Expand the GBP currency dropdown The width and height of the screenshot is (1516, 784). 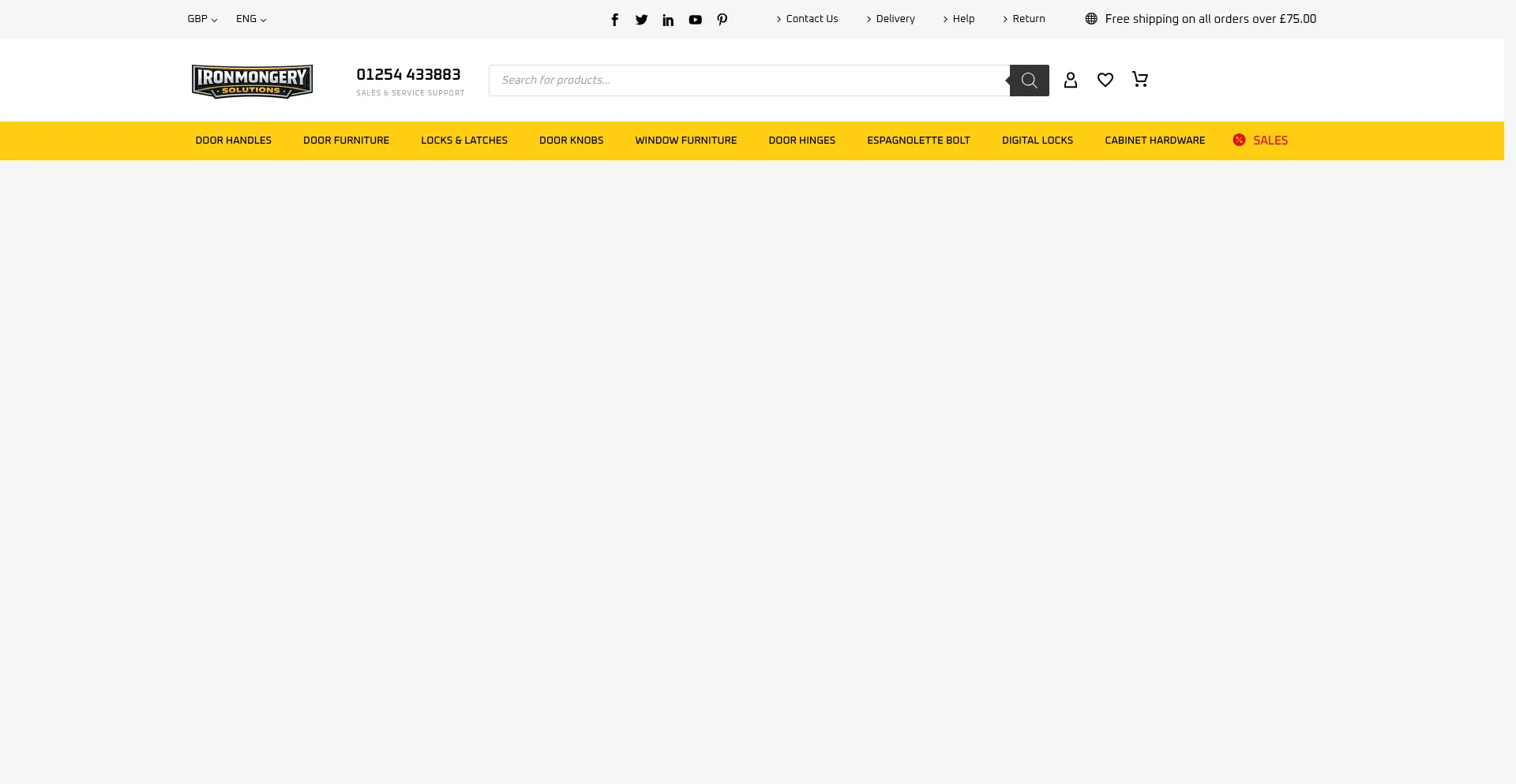pyautogui.click(x=202, y=19)
